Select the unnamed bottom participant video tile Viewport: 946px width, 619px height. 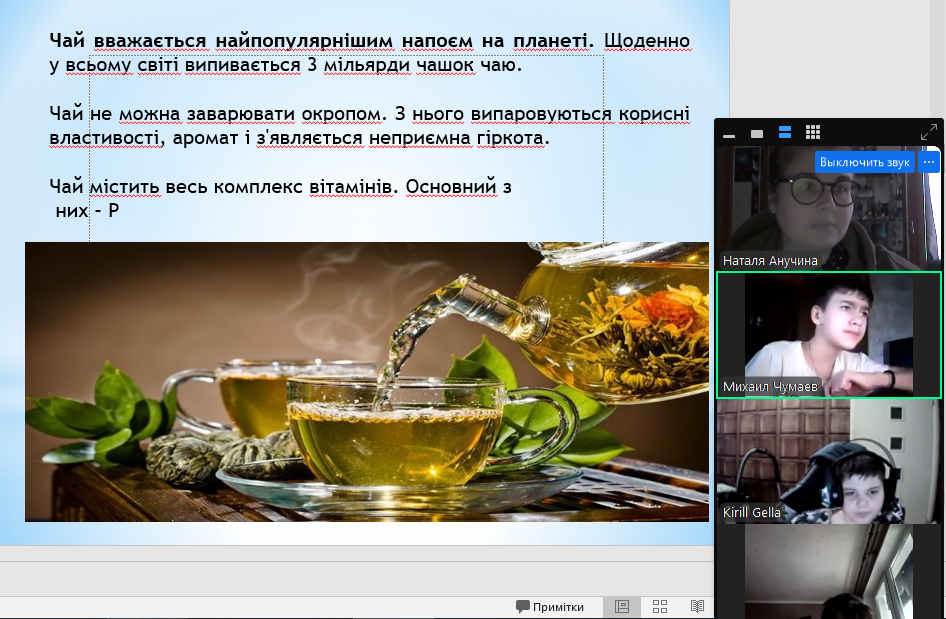(828, 571)
